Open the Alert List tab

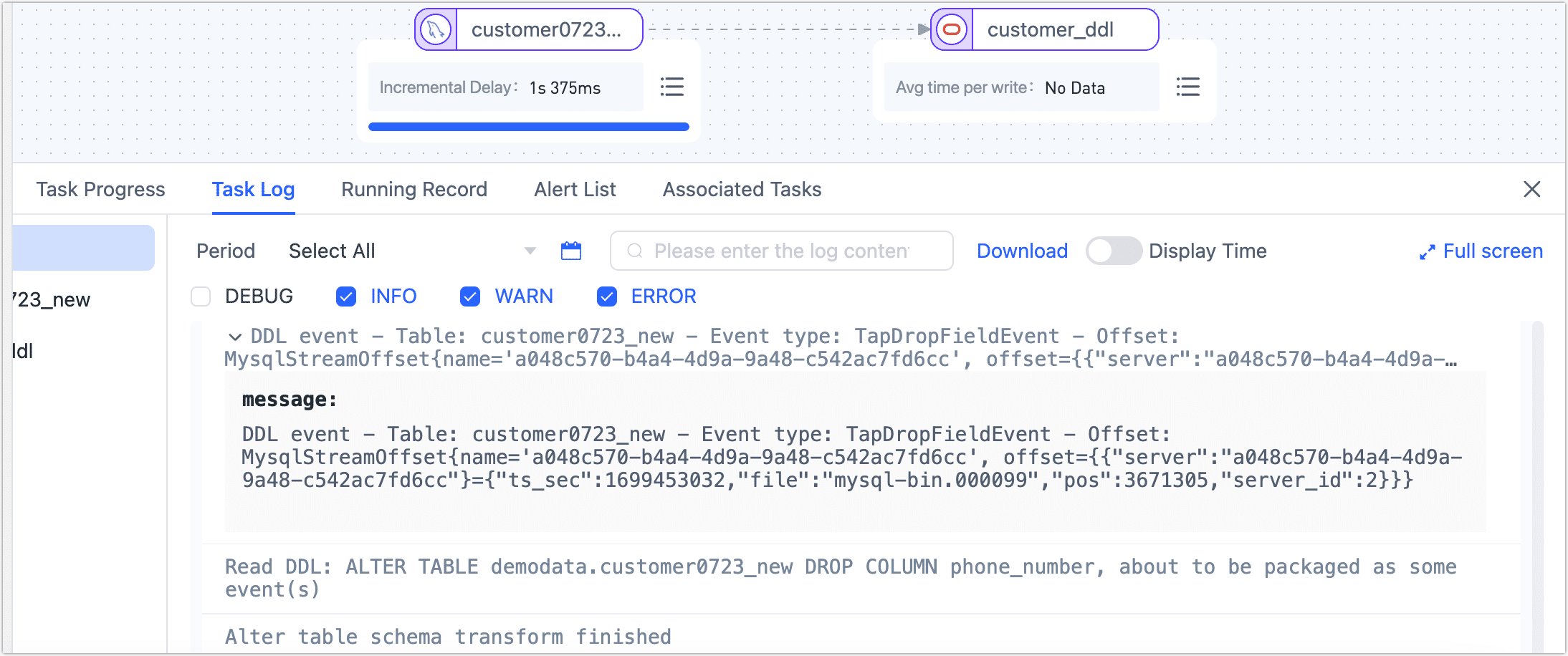coord(574,189)
